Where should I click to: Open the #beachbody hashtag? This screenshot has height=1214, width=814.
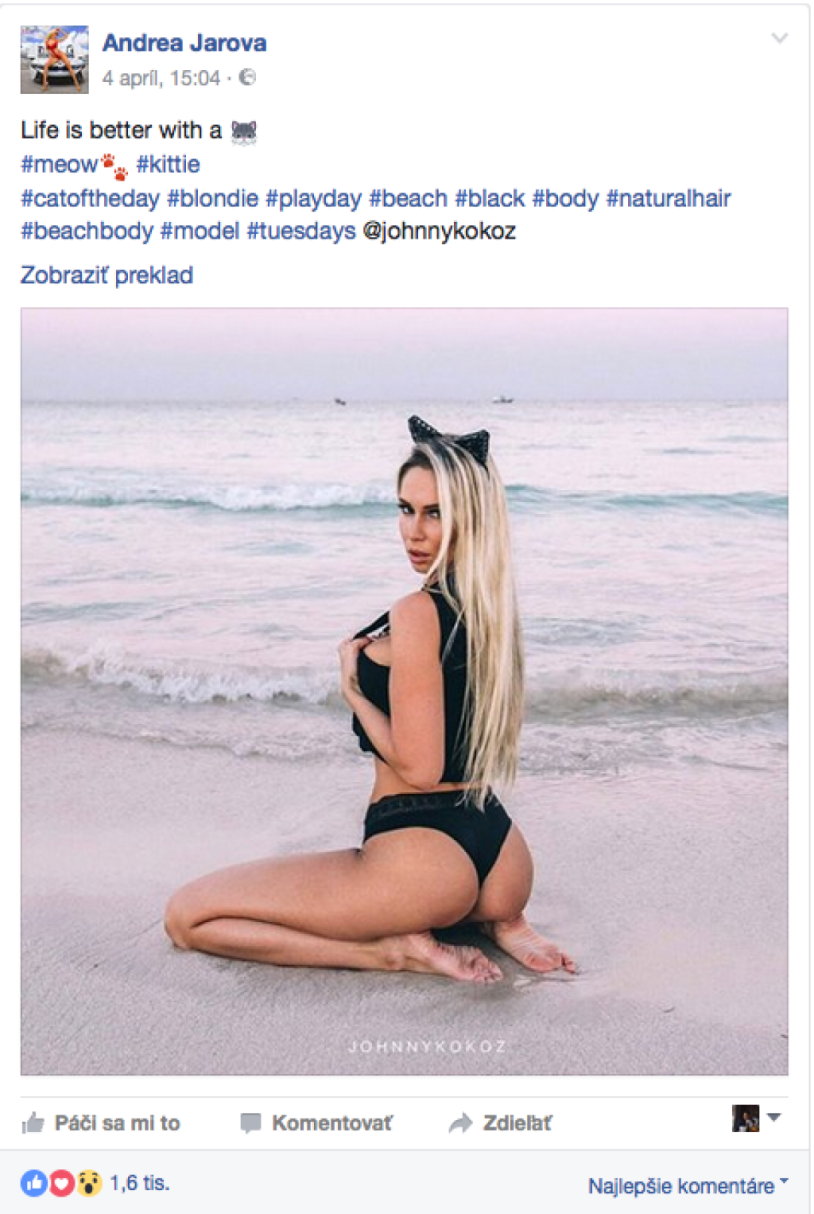[87, 231]
